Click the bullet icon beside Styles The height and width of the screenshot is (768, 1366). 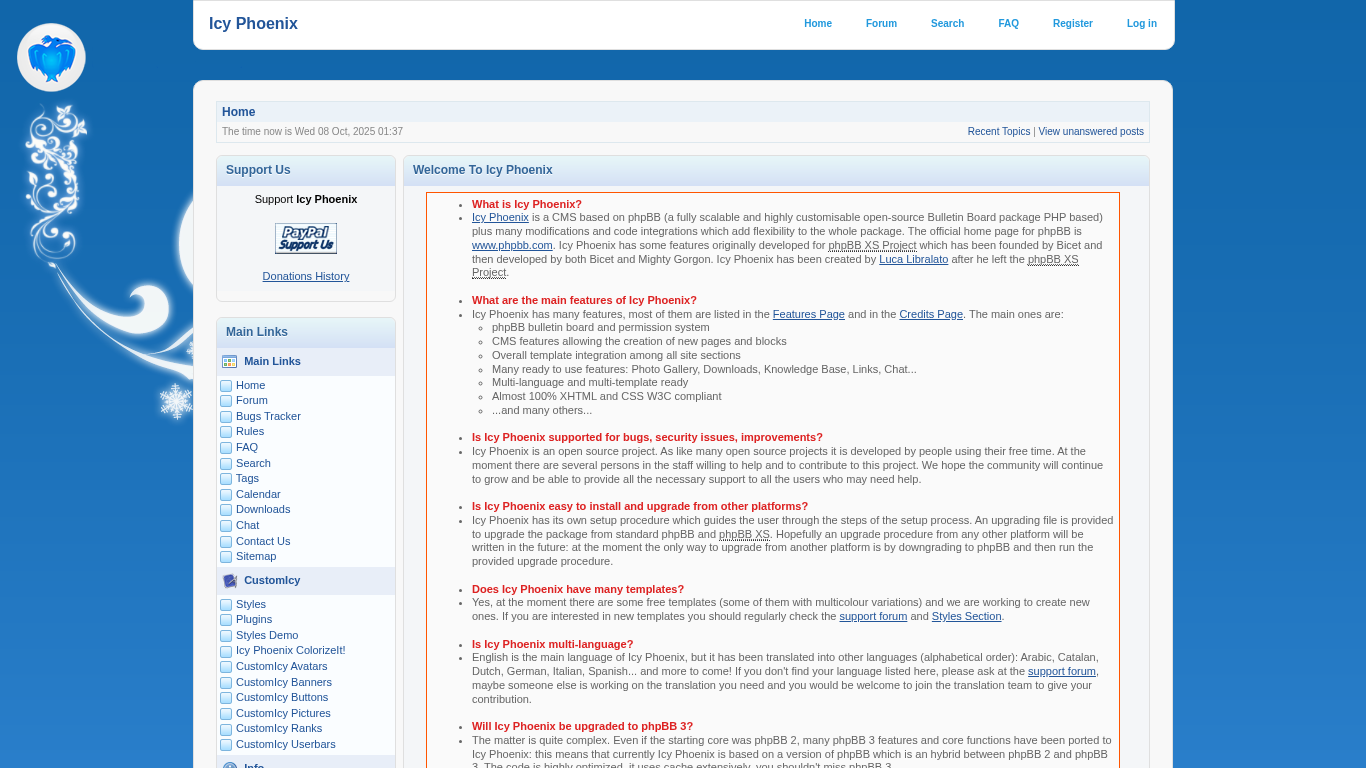click(x=226, y=605)
